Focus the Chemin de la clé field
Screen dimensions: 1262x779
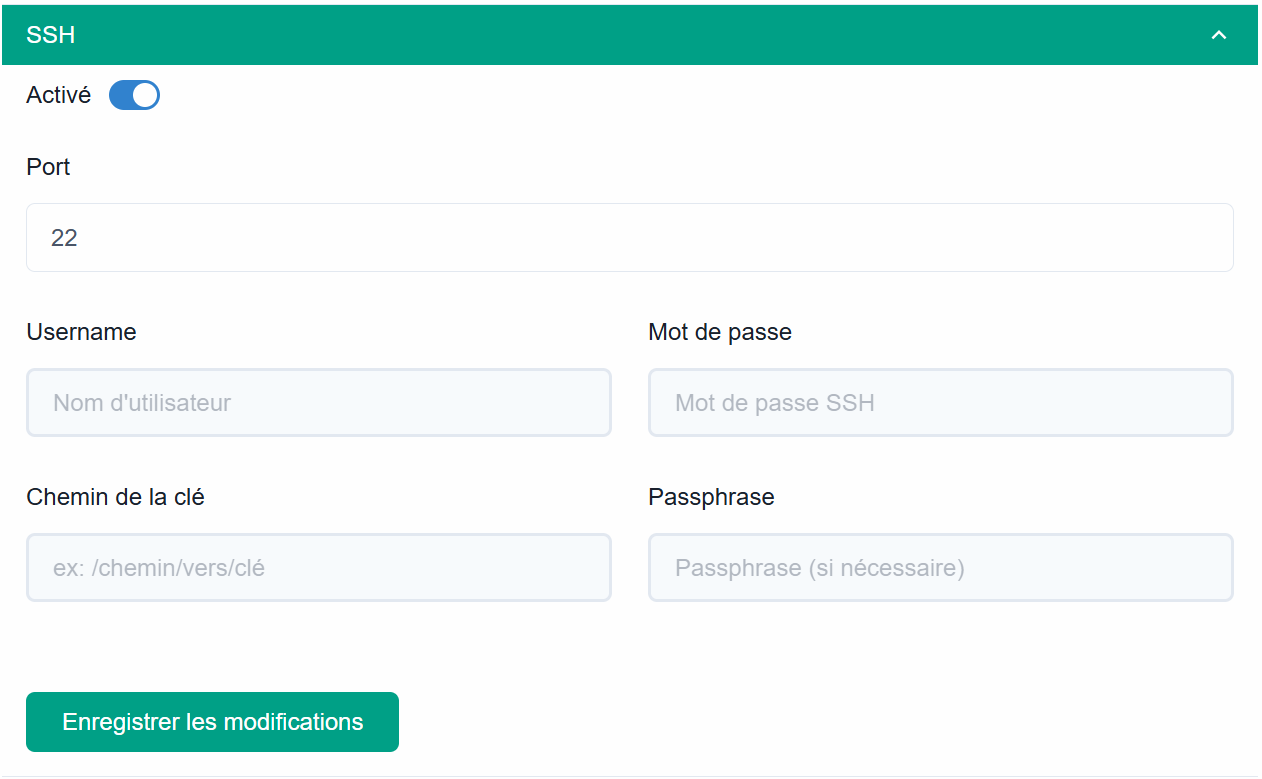pos(319,567)
